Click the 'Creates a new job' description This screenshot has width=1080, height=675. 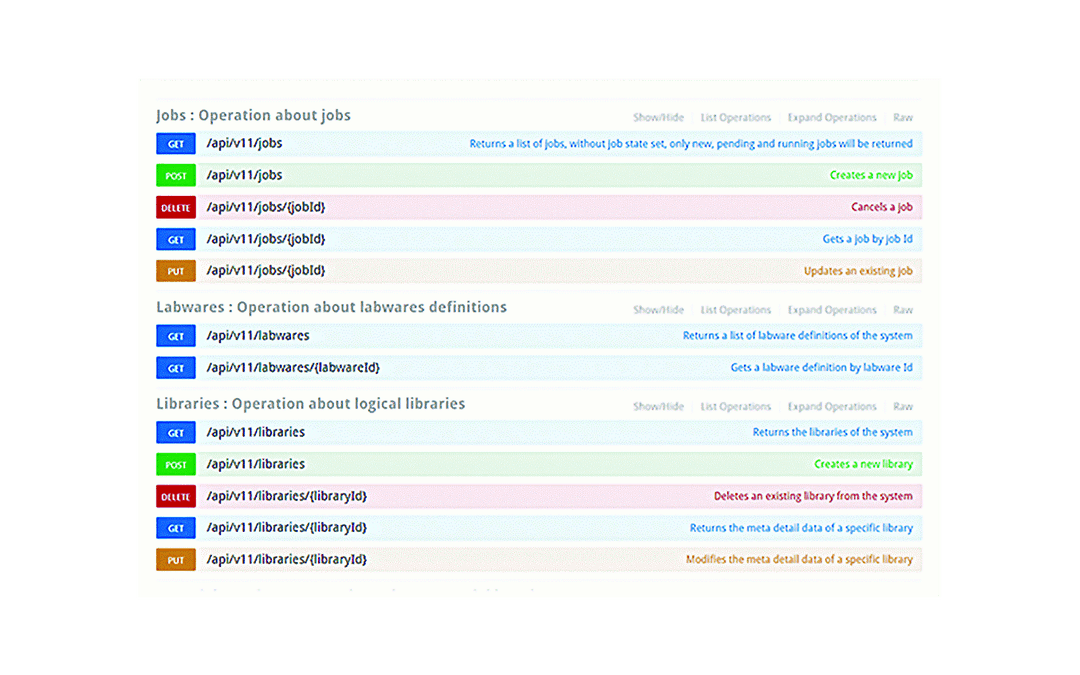pos(871,176)
